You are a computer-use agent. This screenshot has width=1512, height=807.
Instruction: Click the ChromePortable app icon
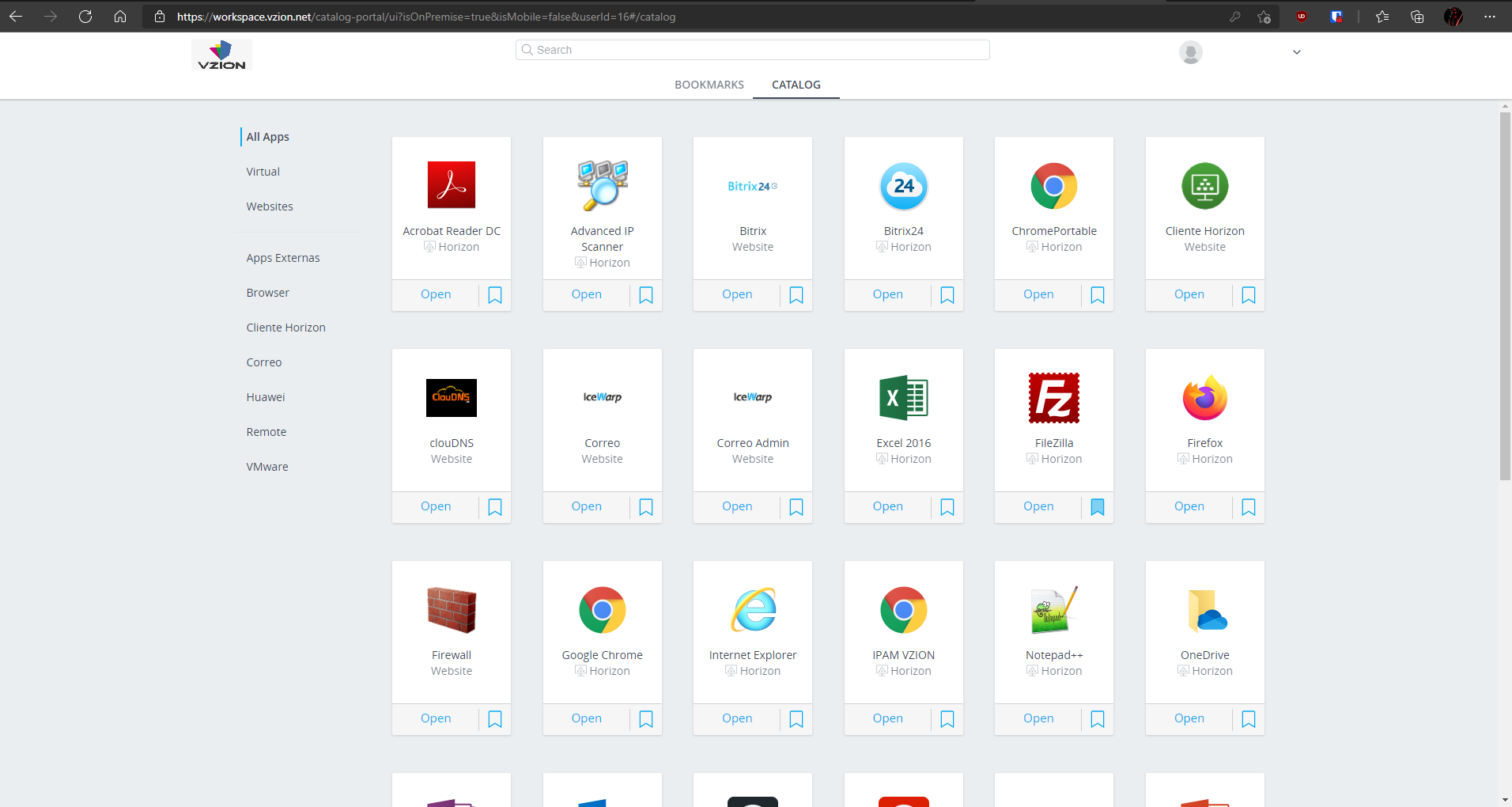(x=1054, y=186)
